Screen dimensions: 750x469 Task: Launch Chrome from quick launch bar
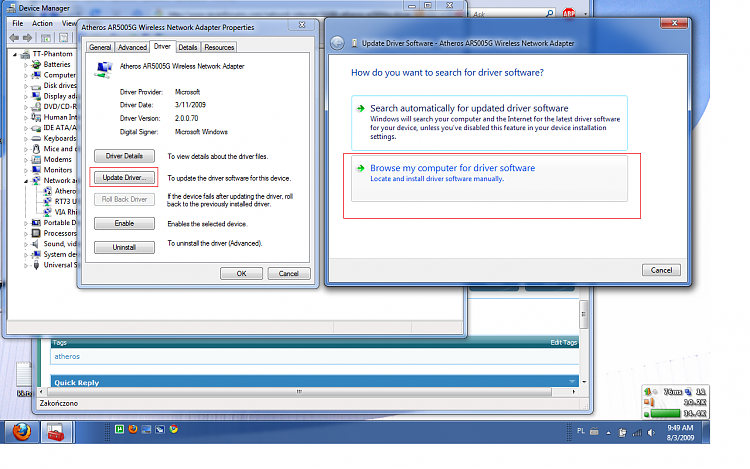pos(174,429)
